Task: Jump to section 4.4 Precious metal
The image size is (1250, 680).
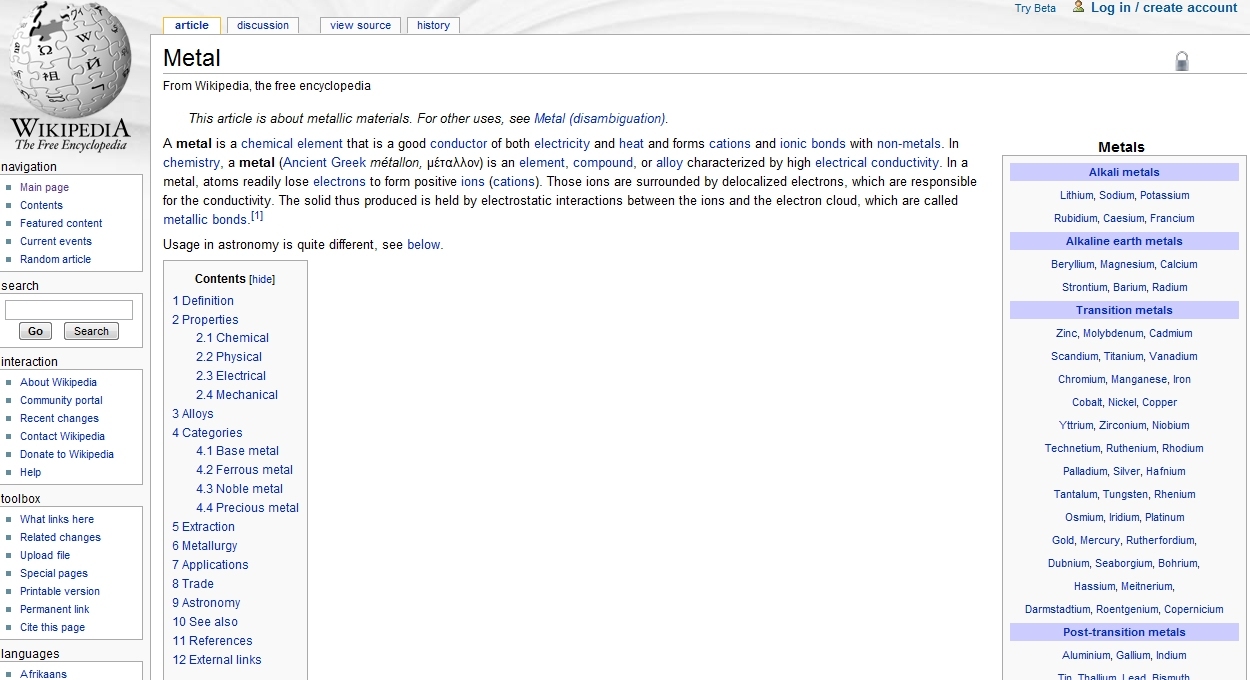Action: pyautogui.click(x=247, y=508)
